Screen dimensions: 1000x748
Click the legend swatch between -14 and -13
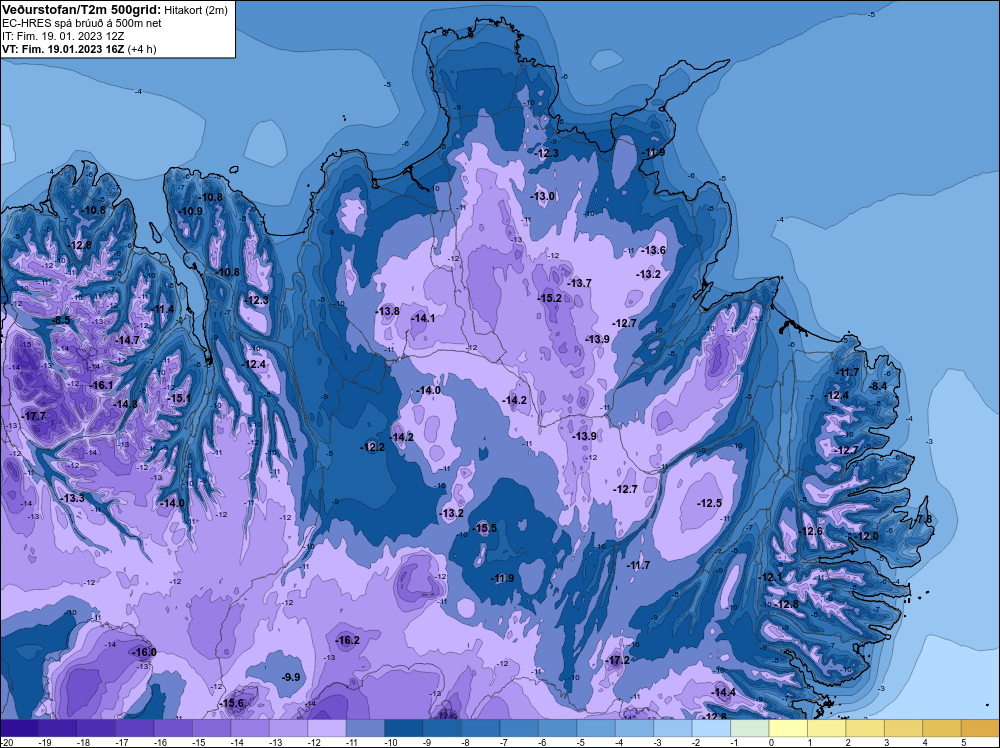250,728
